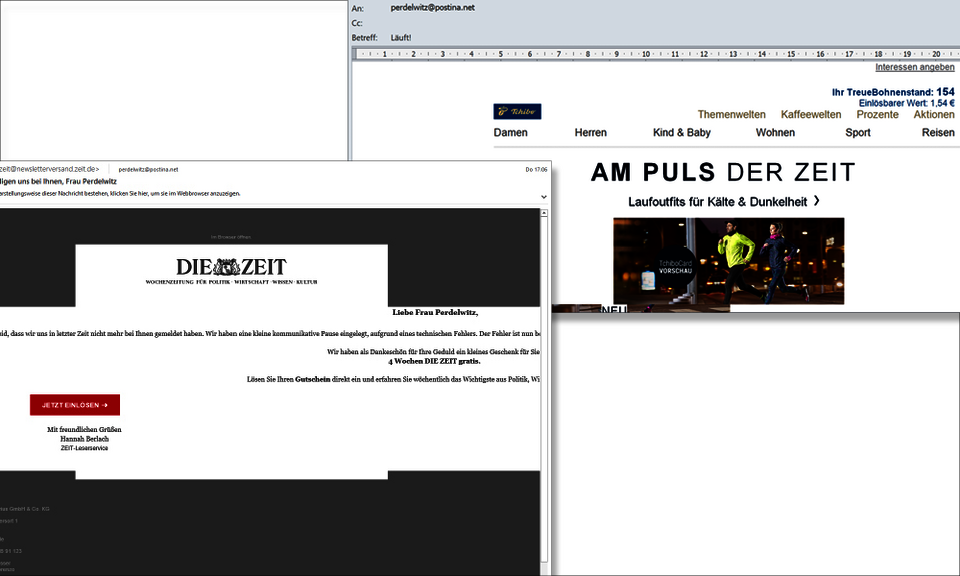Click the Tchibo logo
Screen dimensions: 960x576
coord(517,111)
